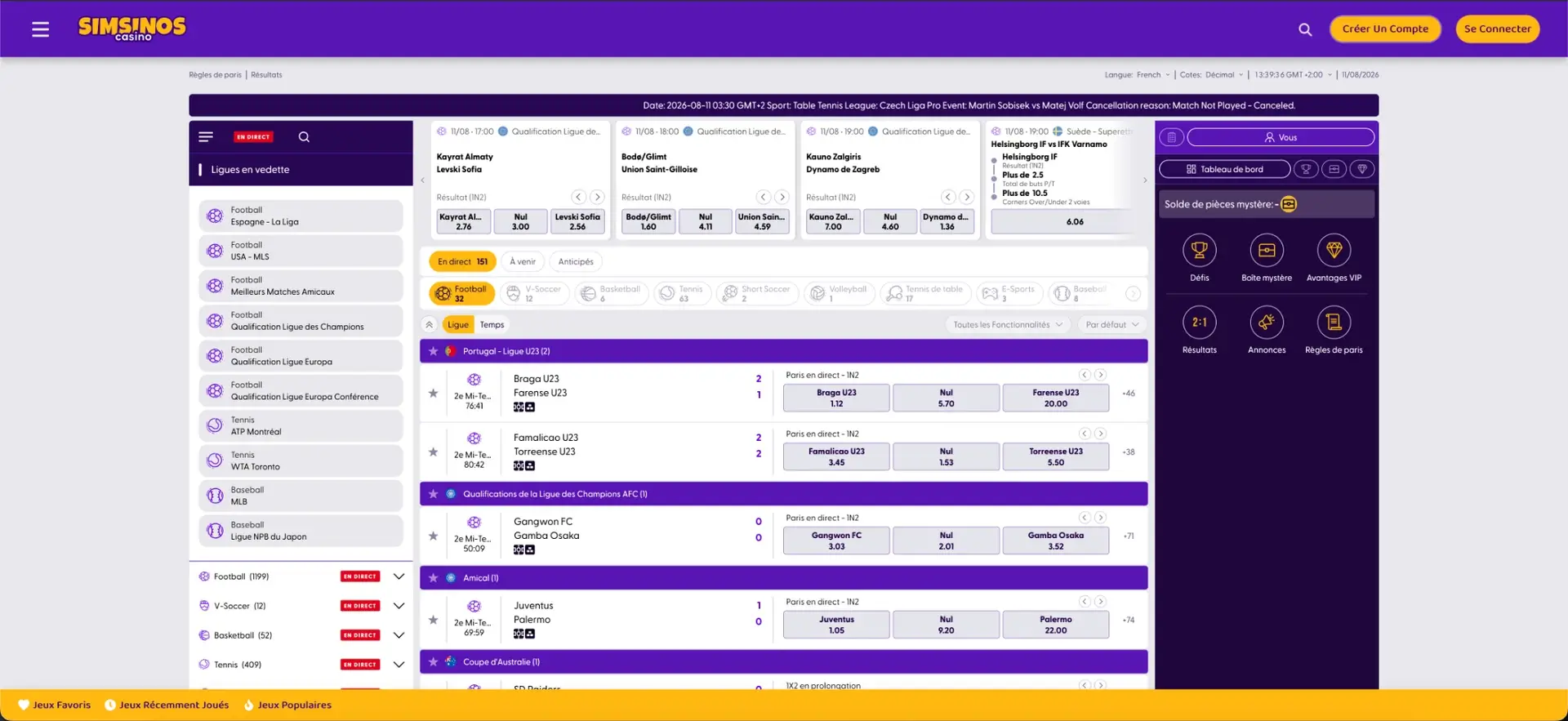Open Jeux Favoris in bottom bar
The image size is (1568, 721).
click(55, 705)
